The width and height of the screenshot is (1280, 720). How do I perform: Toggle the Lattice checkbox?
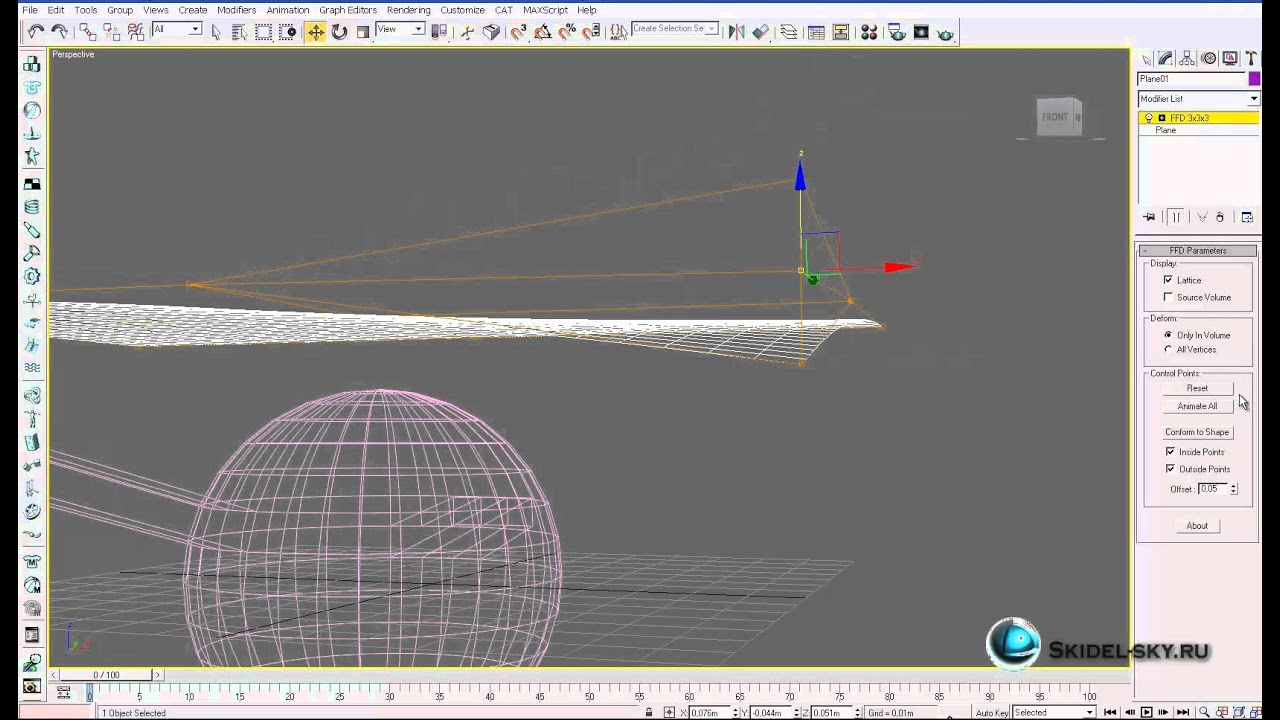(1168, 280)
